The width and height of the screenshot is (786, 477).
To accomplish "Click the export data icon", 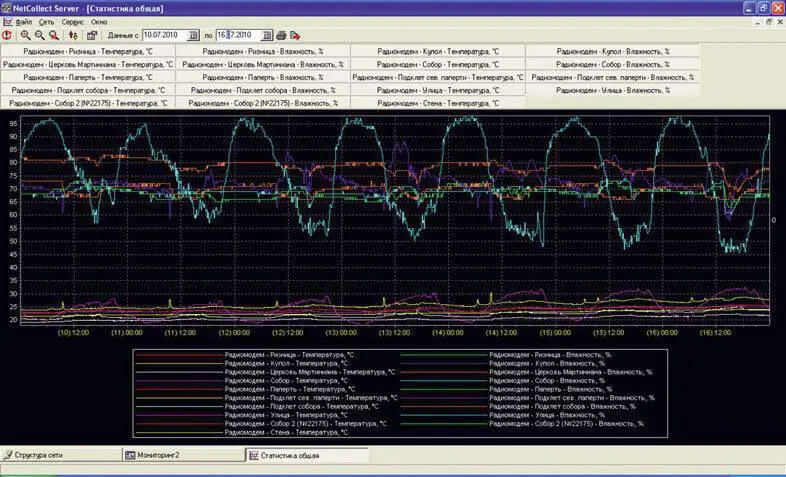I will pos(295,35).
